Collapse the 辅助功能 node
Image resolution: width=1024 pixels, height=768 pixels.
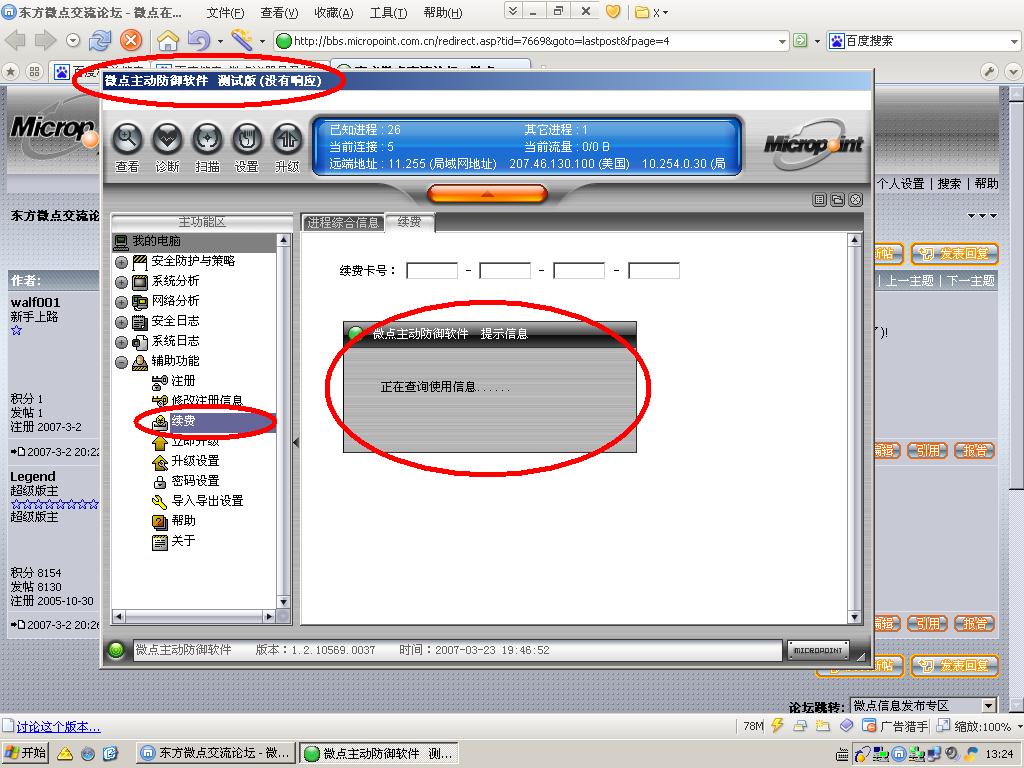click(x=121, y=362)
